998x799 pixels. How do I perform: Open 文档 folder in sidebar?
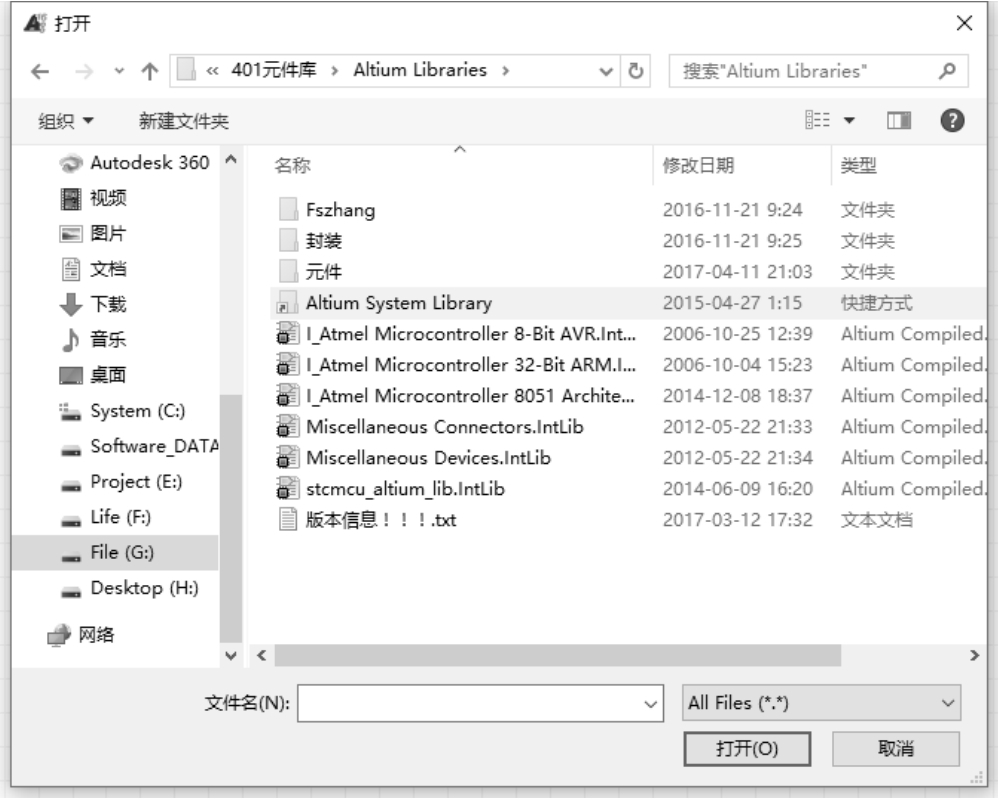[93, 269]
